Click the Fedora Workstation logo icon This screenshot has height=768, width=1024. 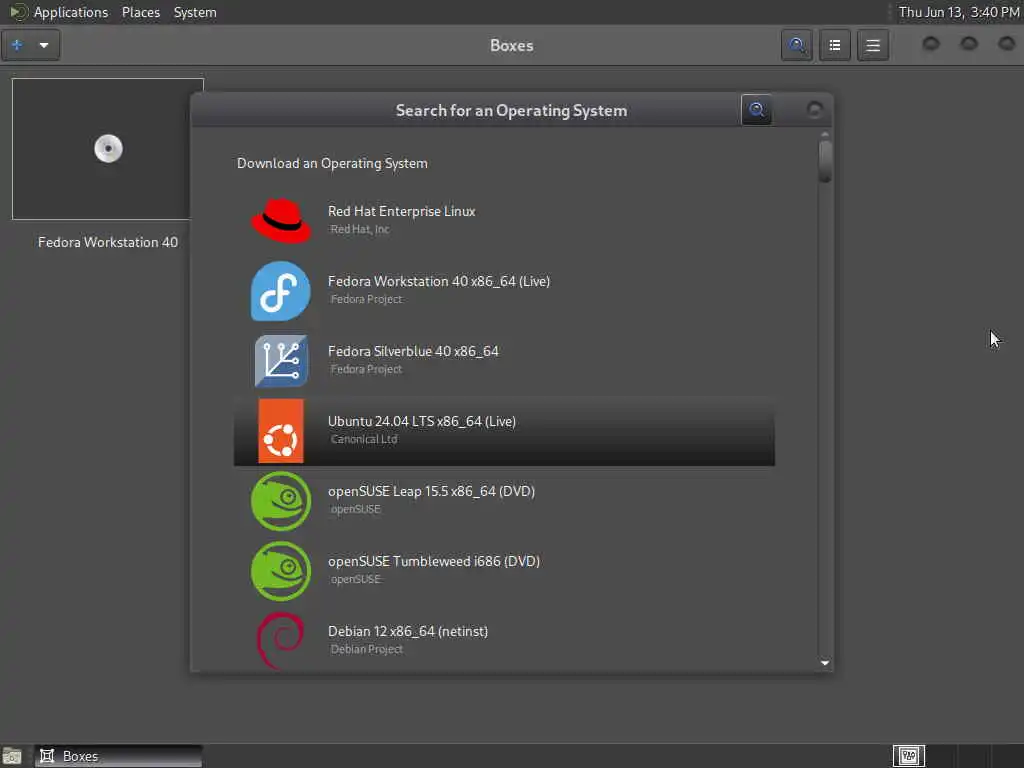[x=281, y=291]
